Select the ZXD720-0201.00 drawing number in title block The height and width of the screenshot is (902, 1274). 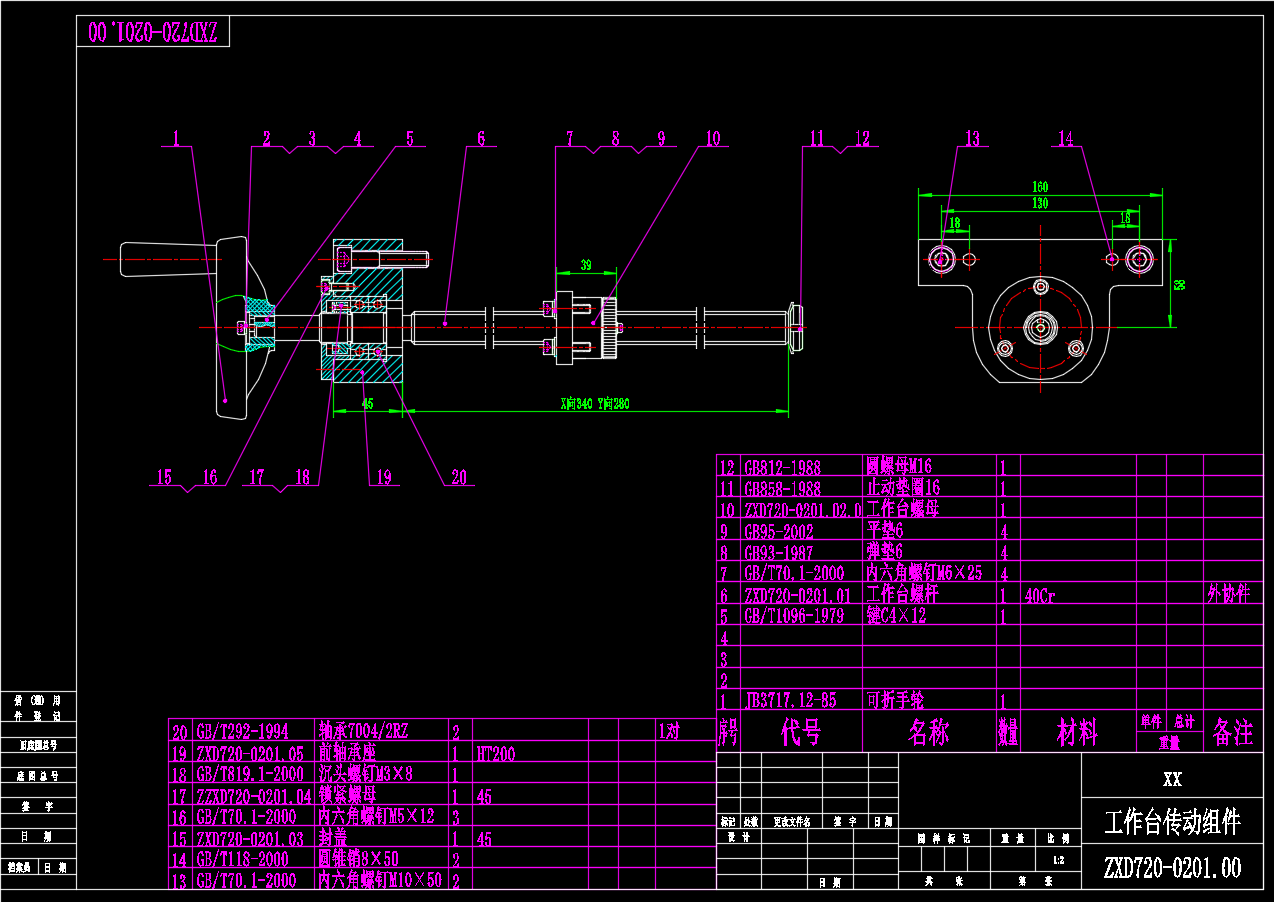1172,867
